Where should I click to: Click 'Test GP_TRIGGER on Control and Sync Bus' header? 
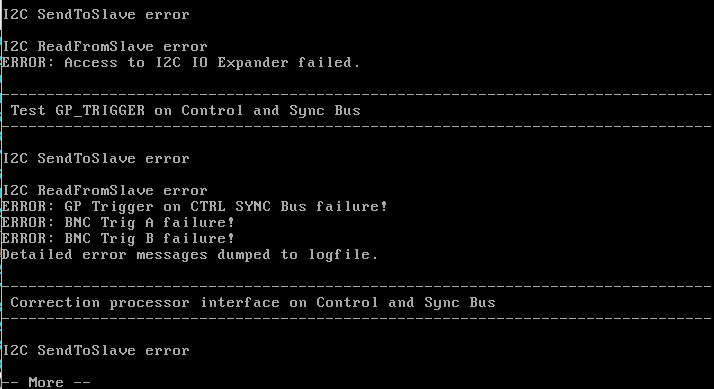click(185, 111)
